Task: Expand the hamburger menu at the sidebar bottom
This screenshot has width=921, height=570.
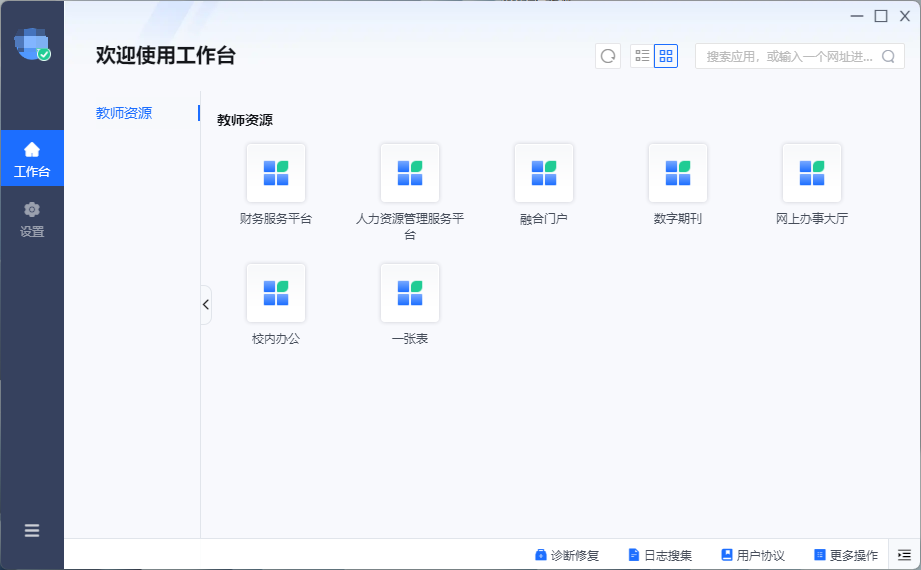Action: click(x=32, y=531)
